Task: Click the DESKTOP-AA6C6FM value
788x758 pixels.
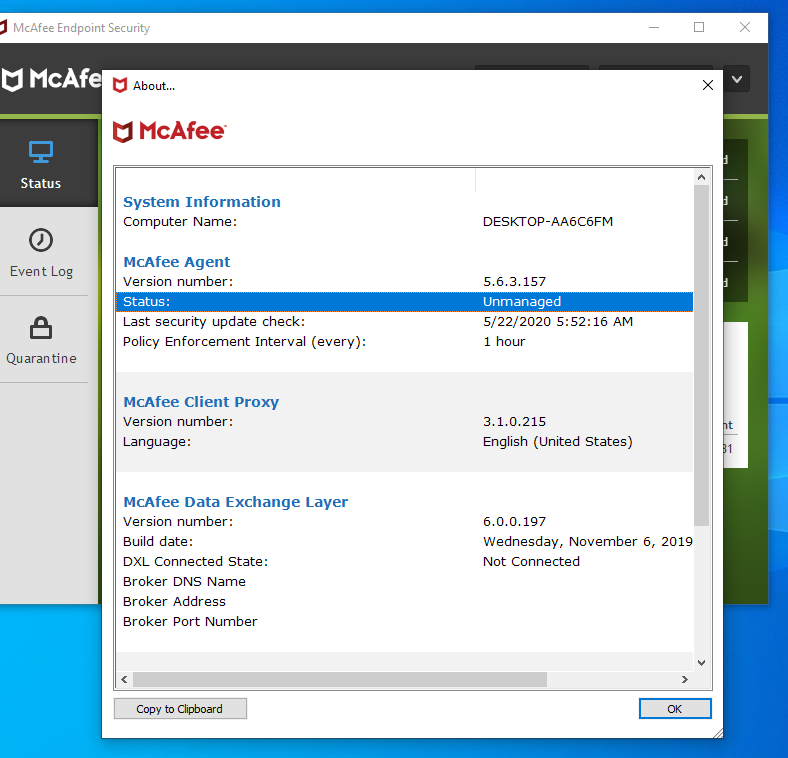Action: [548, 222]
